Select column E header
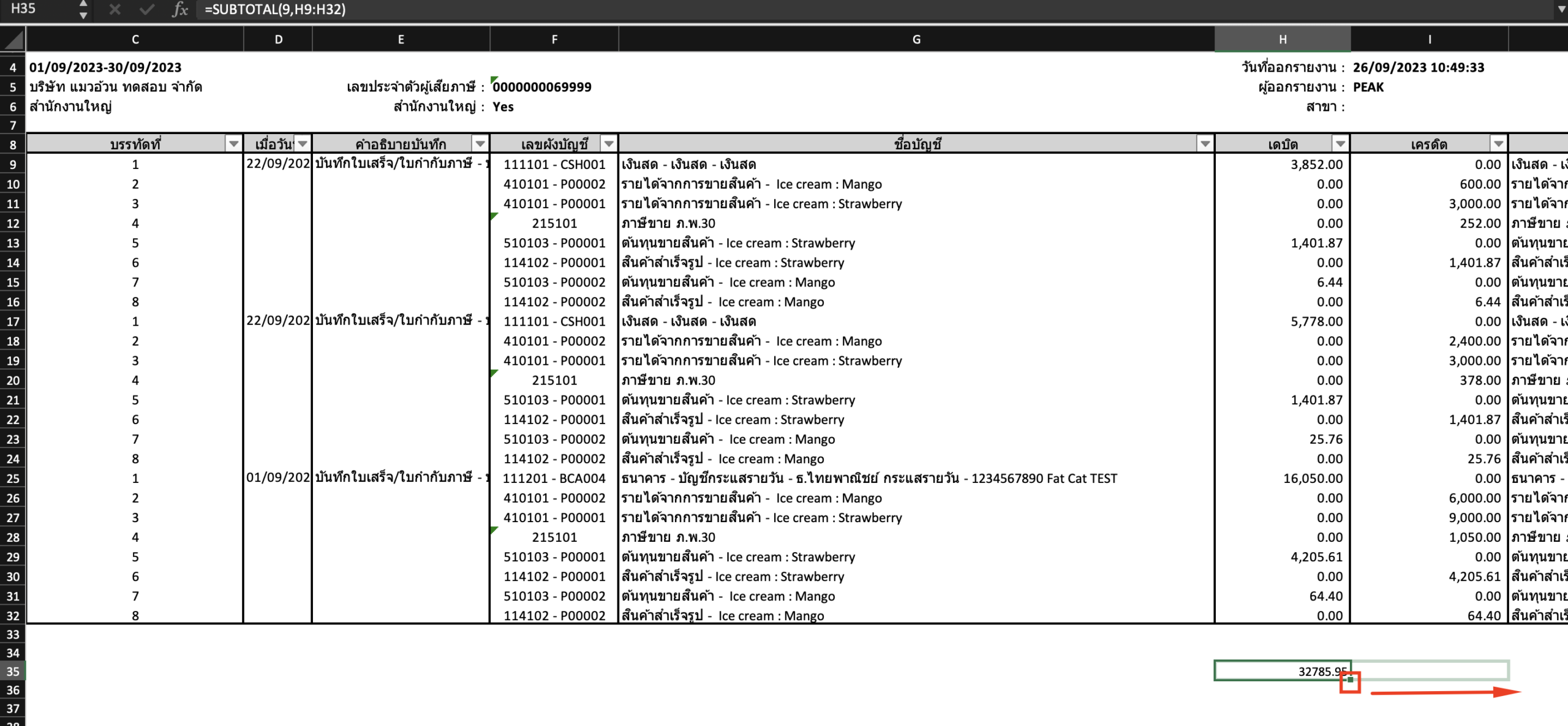 (x=401, y=40)
